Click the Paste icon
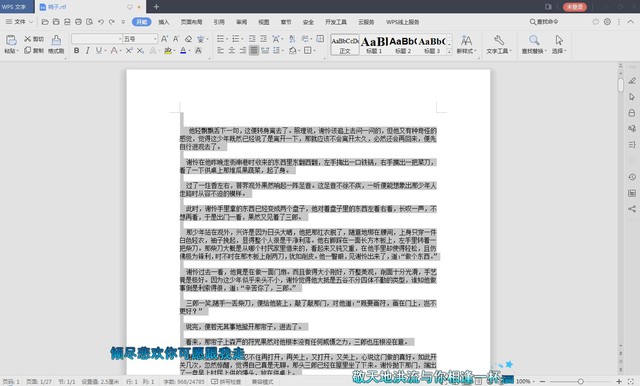This screenshot has width=640, height=386. (11, 40)
